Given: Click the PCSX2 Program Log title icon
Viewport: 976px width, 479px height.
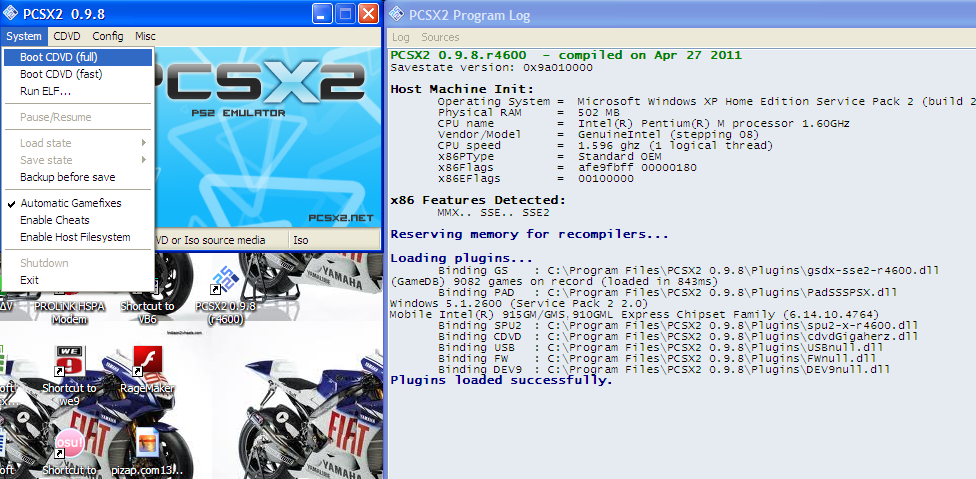Looking at the screenshot, I should click(x=396, y=14).
